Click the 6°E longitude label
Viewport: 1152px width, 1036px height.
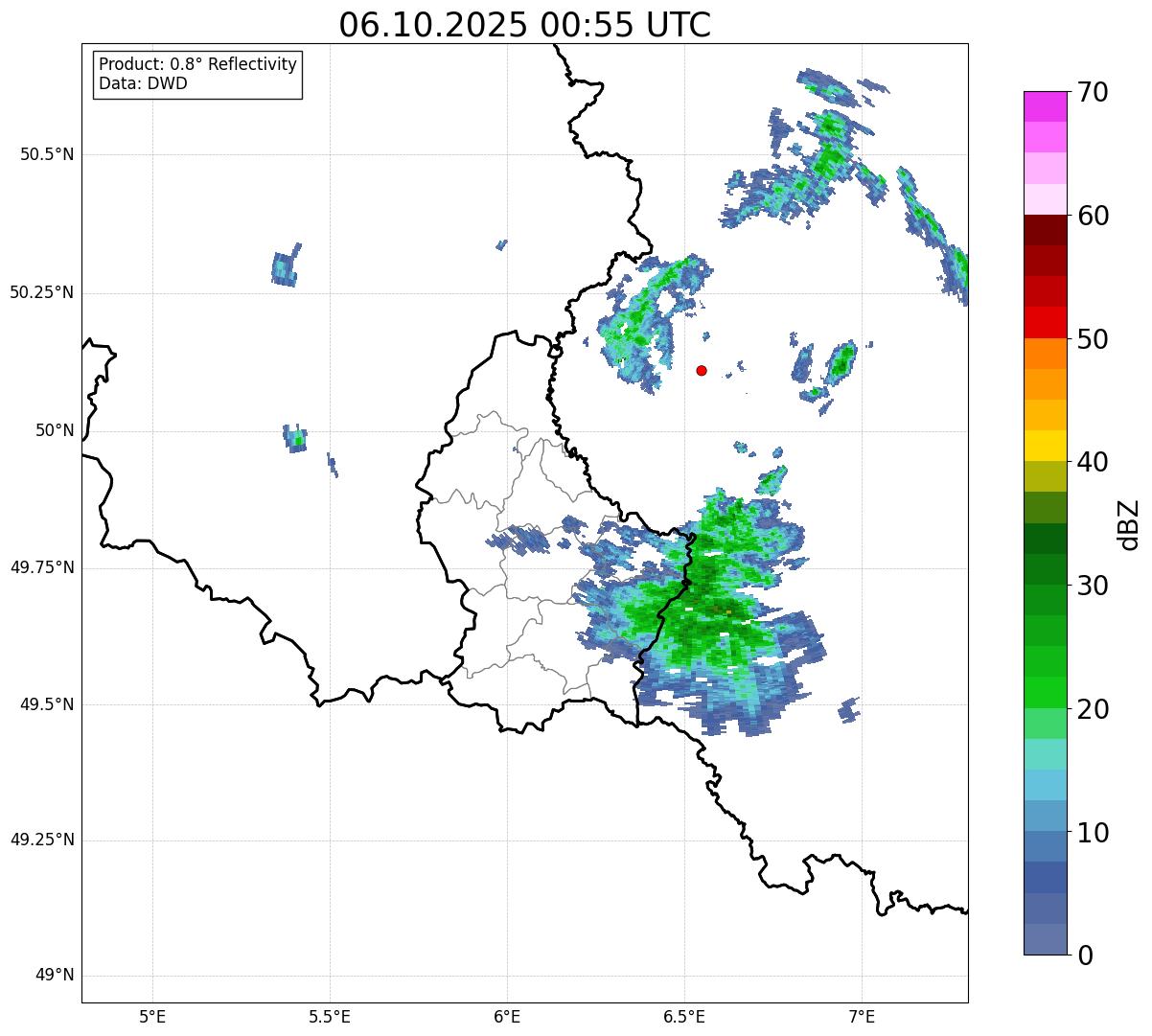coord(507,1016)
